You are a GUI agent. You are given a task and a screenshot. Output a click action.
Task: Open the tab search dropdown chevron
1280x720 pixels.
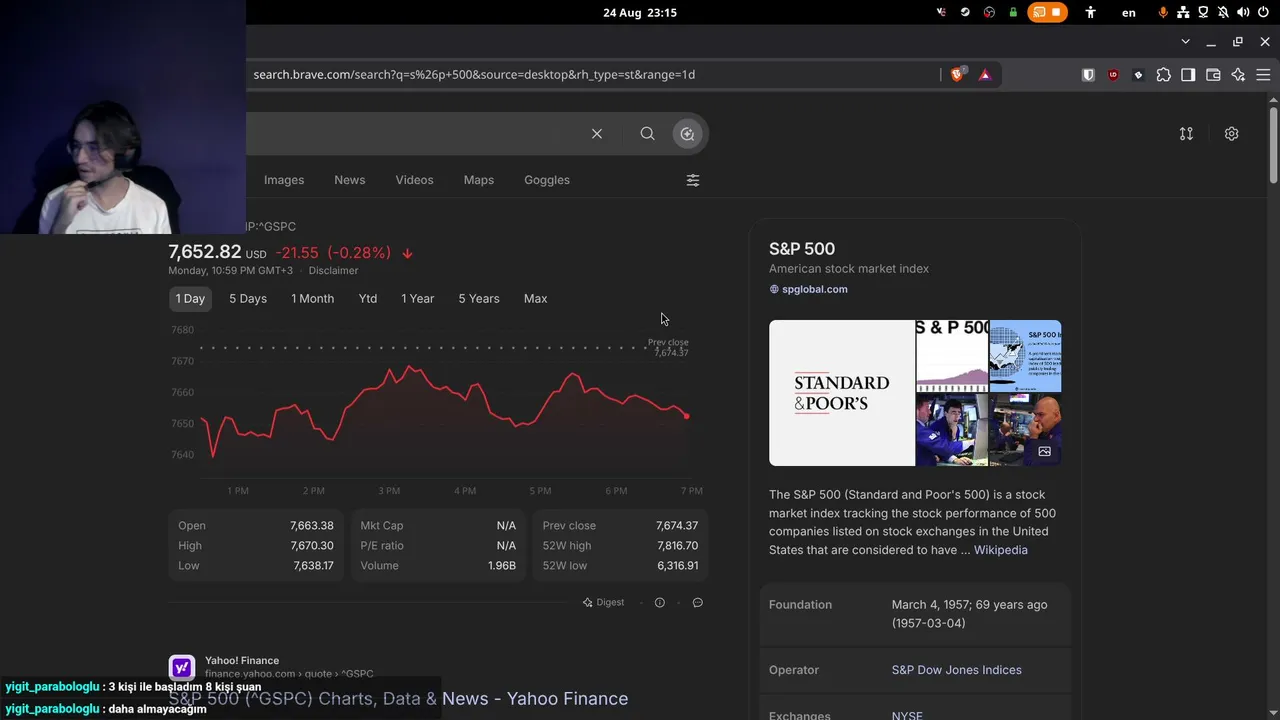(1186, 42)
